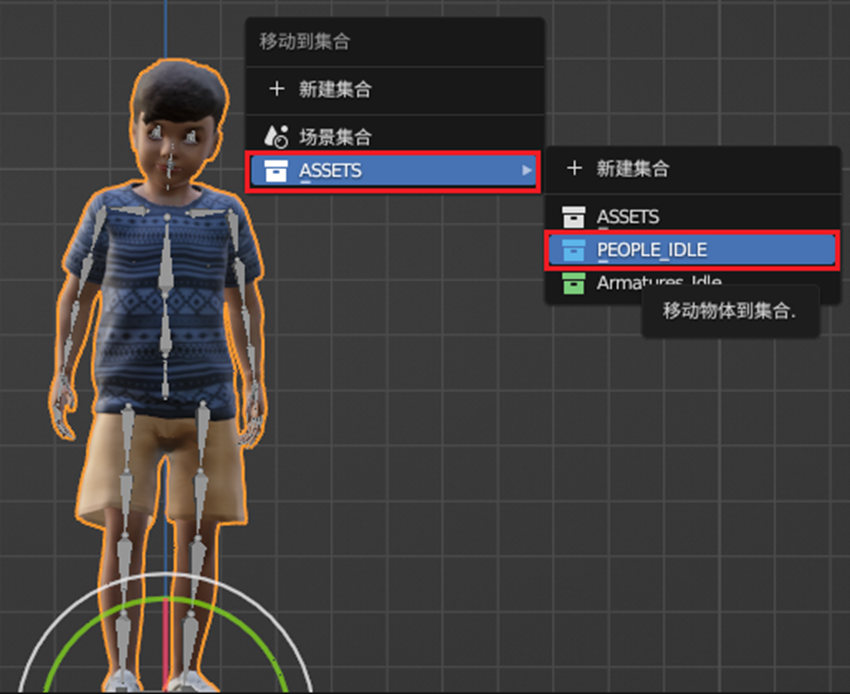Click 新建集合 at the top of the ASSETS submenu

tap(692, 168)
